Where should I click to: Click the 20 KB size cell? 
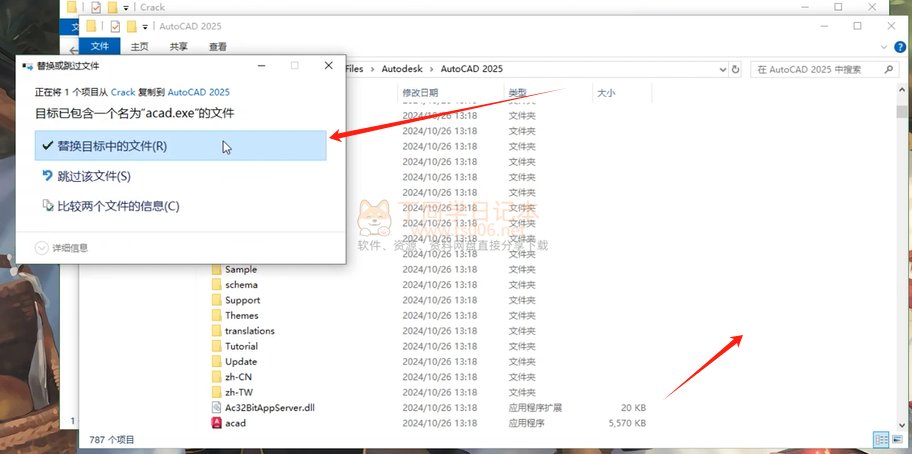pos(633,407)
